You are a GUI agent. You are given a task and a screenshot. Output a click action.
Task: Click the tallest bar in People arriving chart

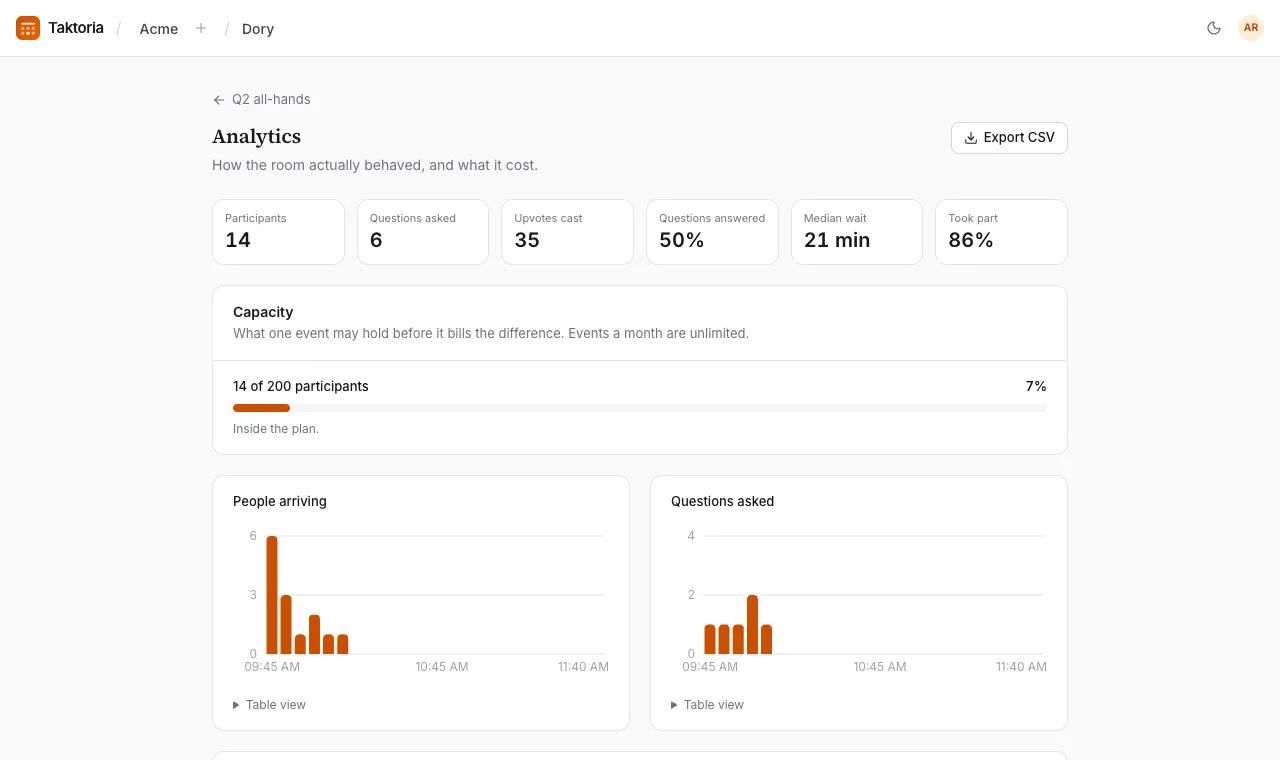click(x=272, y=595)
